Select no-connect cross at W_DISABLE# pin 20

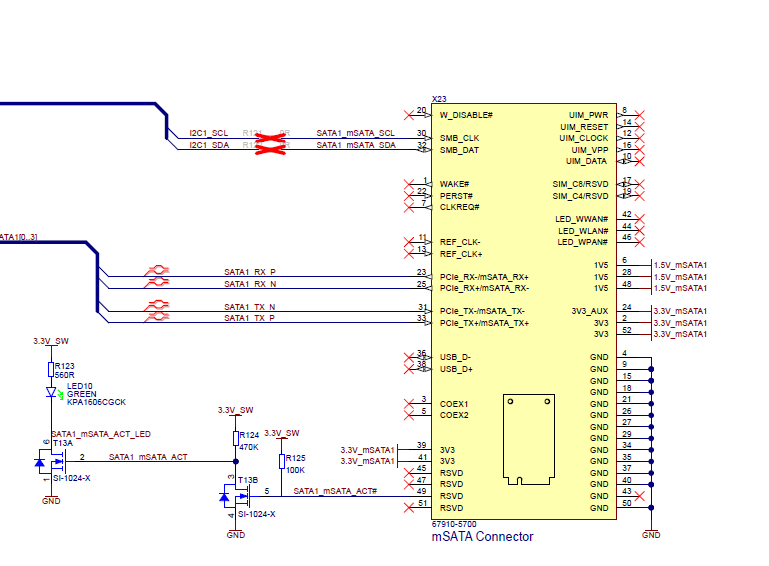tap(408, 110)
